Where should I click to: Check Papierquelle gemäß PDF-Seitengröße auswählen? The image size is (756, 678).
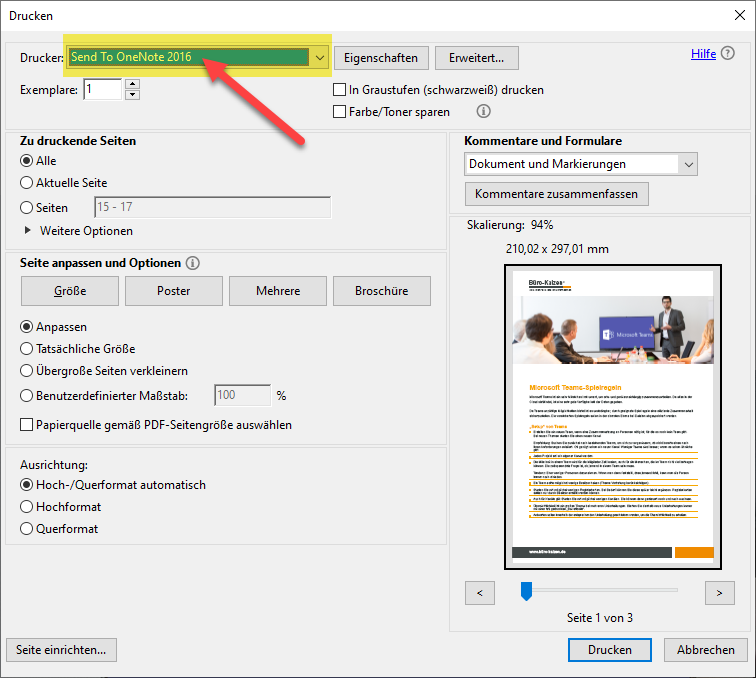27,425
